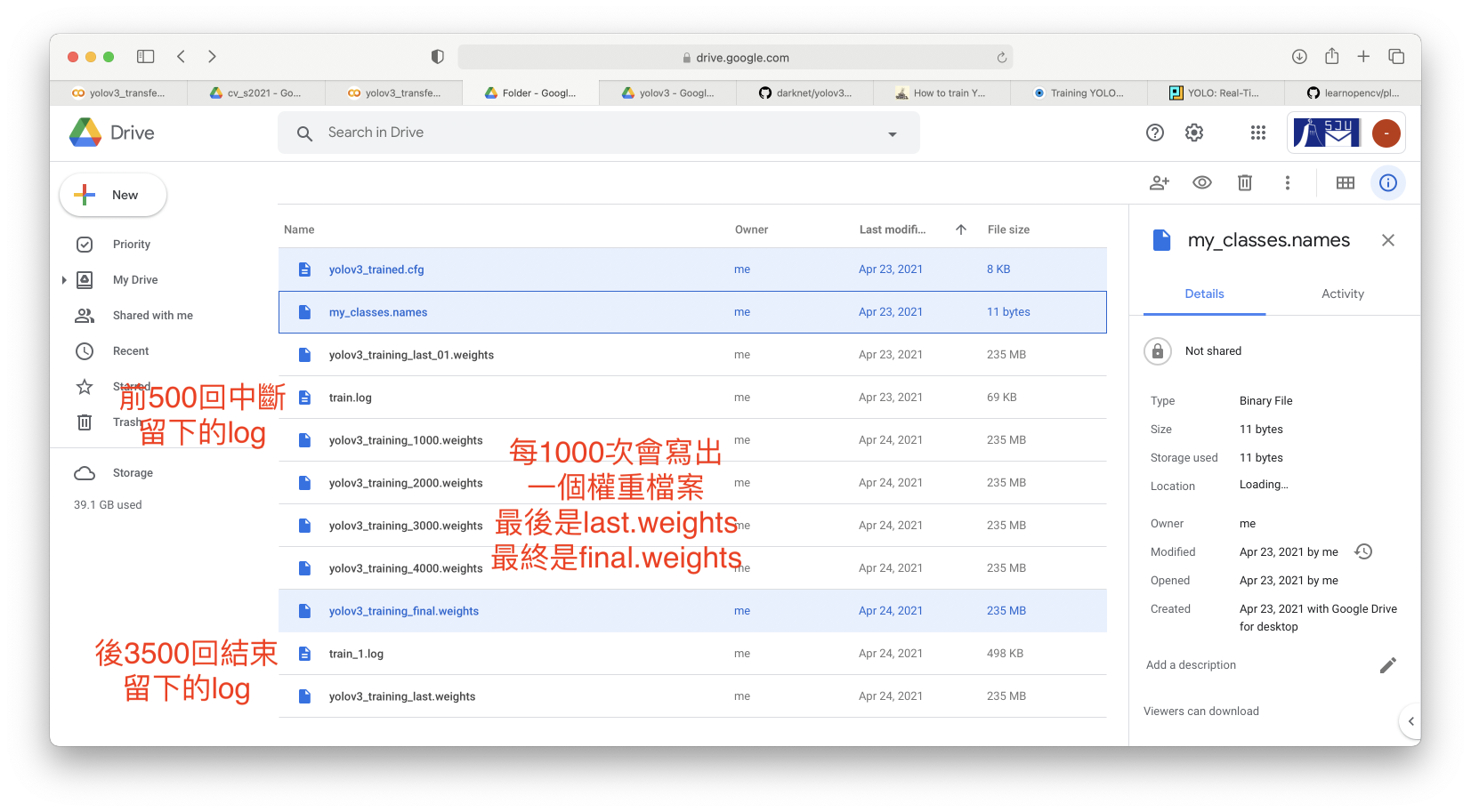
Task: Click the drive.google.com address bar
Action: coord(735,58)
